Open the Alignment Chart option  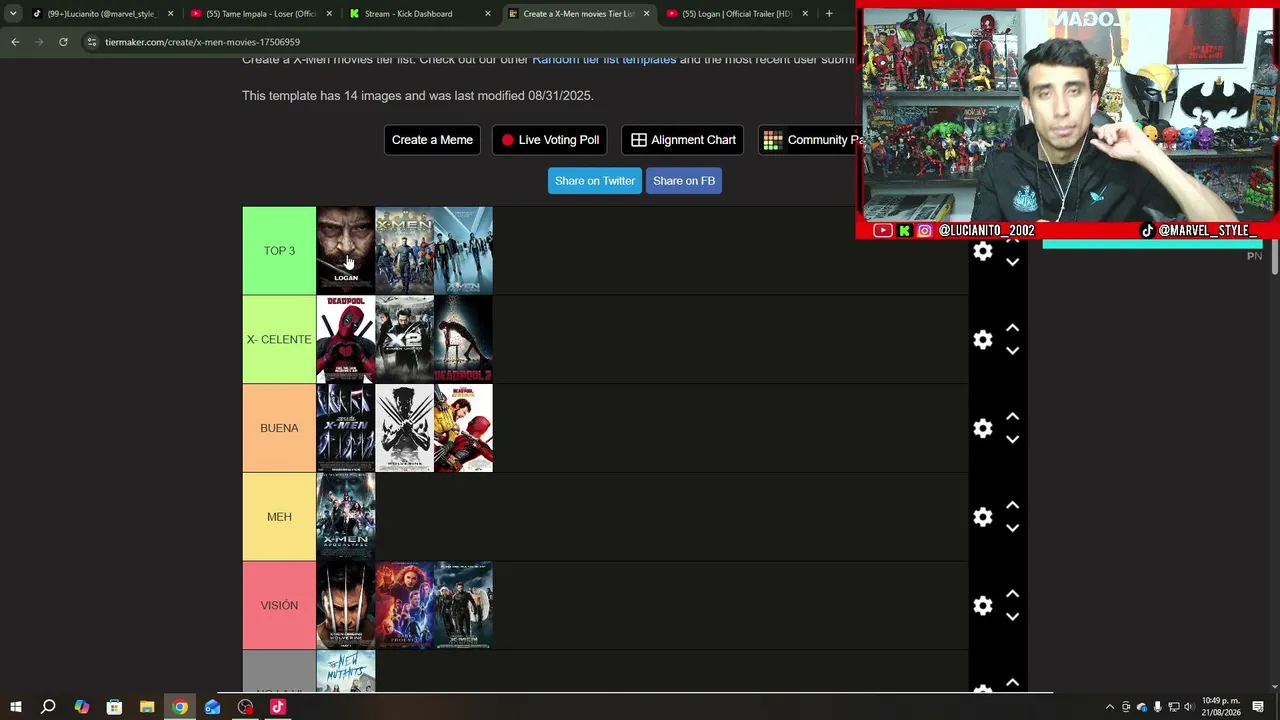tap(683, 140)
